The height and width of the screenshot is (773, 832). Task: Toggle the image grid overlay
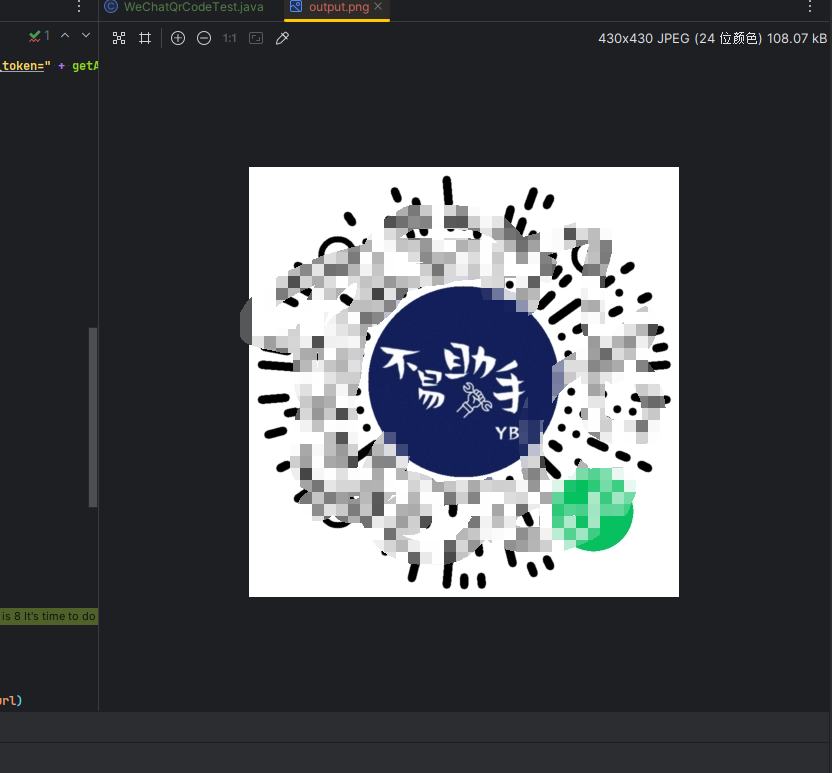coord(145,38)
